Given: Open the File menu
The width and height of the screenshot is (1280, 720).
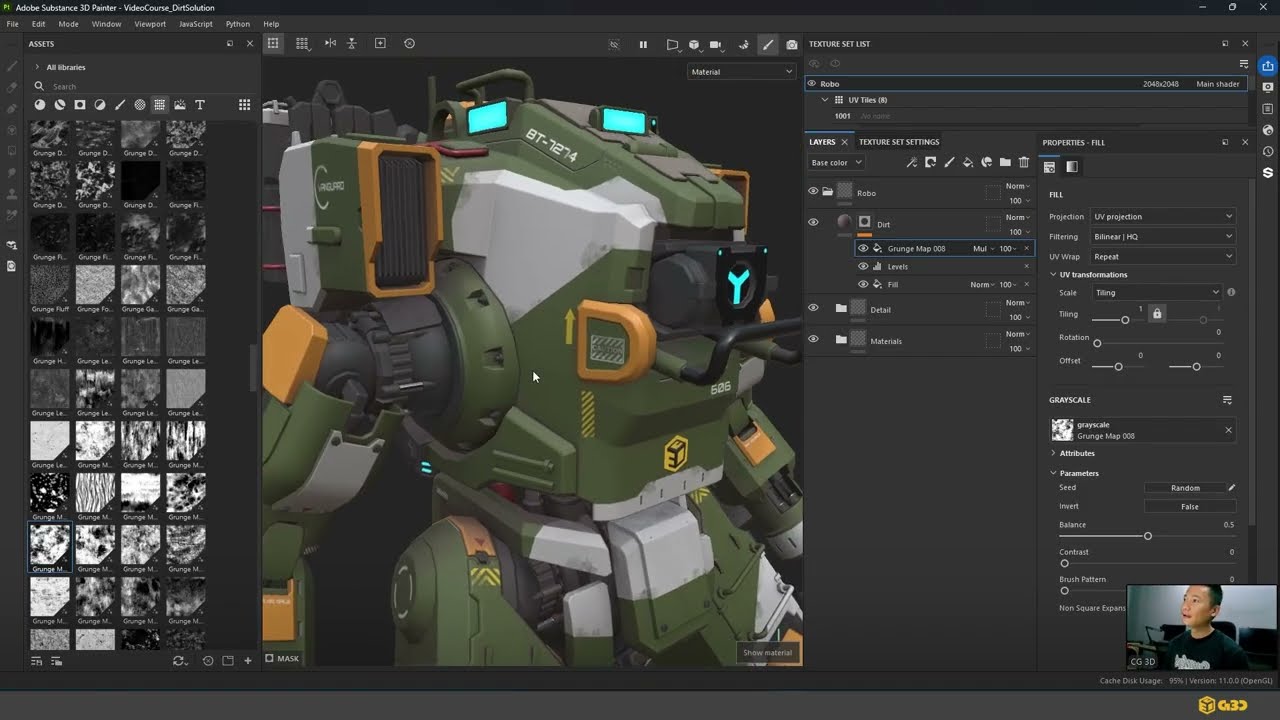Looking at the screenshot, I should (x=12, y=24).
